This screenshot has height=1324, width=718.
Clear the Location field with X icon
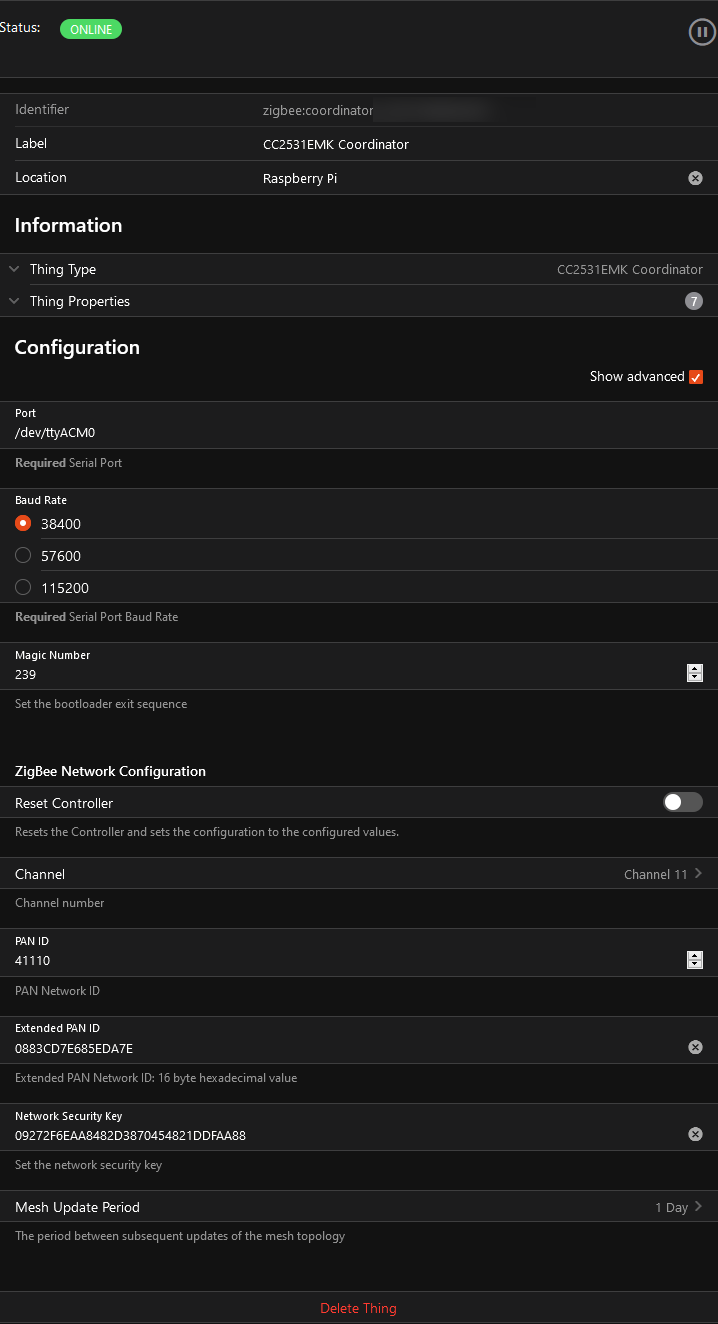[695, 178]
